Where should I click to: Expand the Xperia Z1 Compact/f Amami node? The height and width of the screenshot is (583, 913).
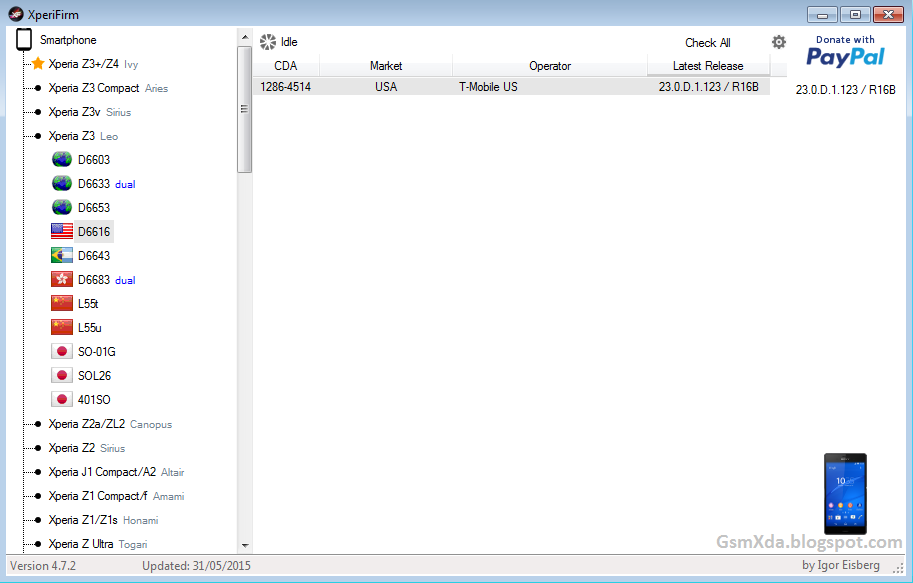pyautogui.click(x=38, y=496)
